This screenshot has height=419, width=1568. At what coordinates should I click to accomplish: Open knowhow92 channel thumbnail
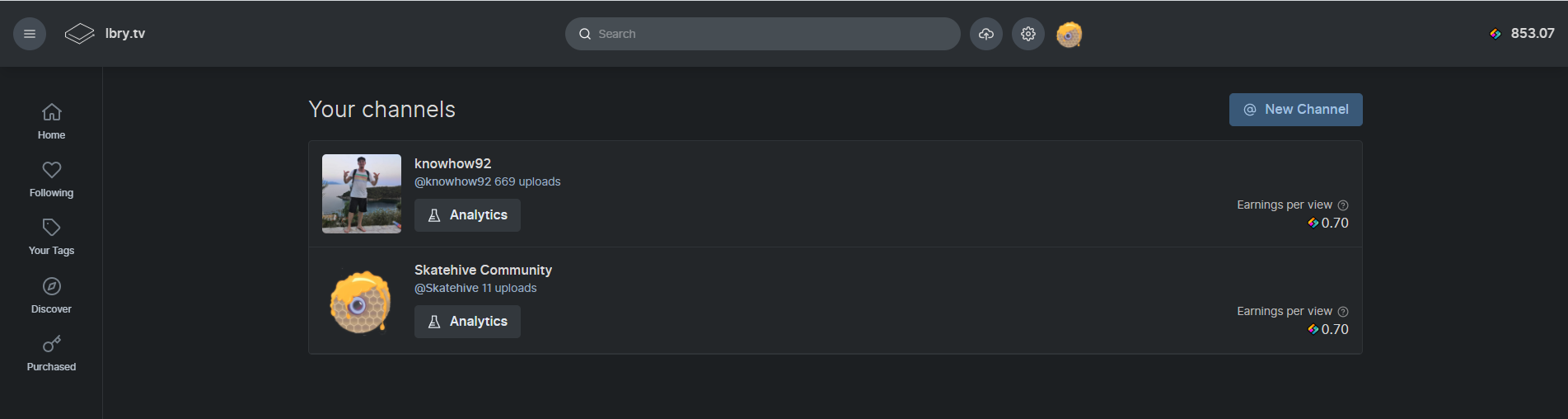click(362, 194)
